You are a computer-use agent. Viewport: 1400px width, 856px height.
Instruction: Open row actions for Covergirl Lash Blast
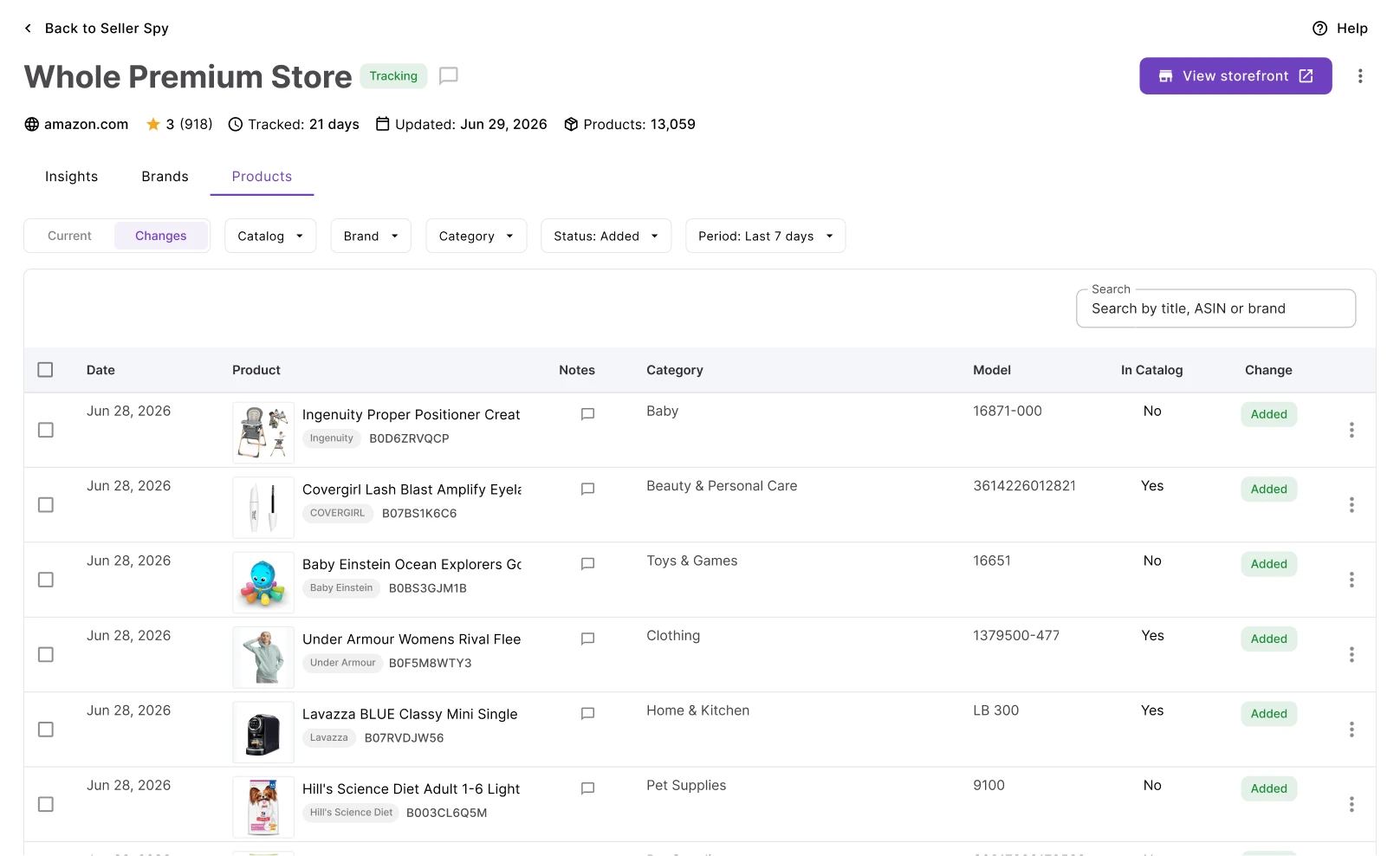point(1351,505)
